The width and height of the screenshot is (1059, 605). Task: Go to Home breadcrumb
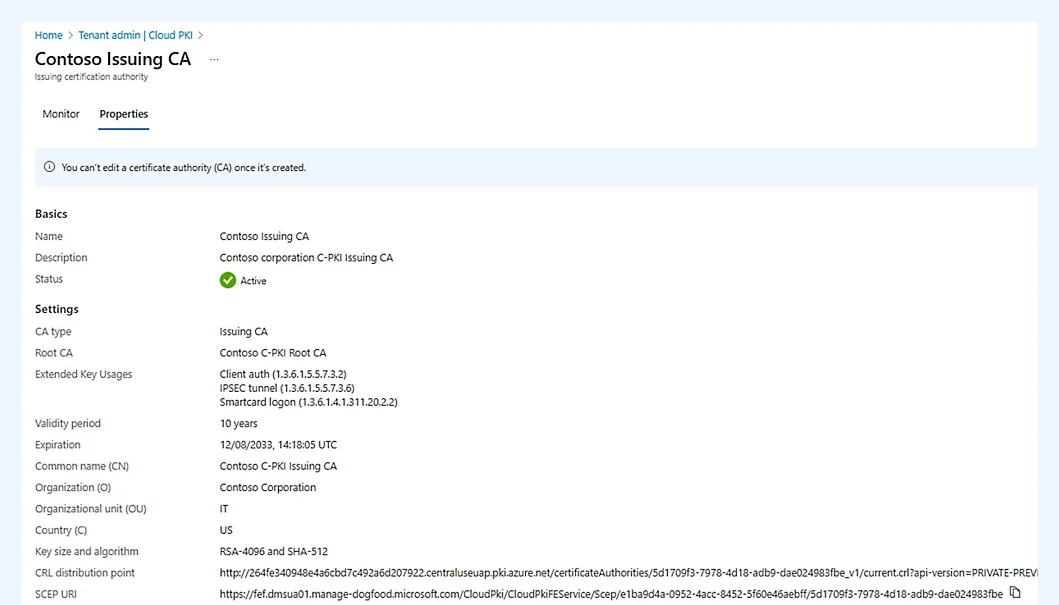49,35
